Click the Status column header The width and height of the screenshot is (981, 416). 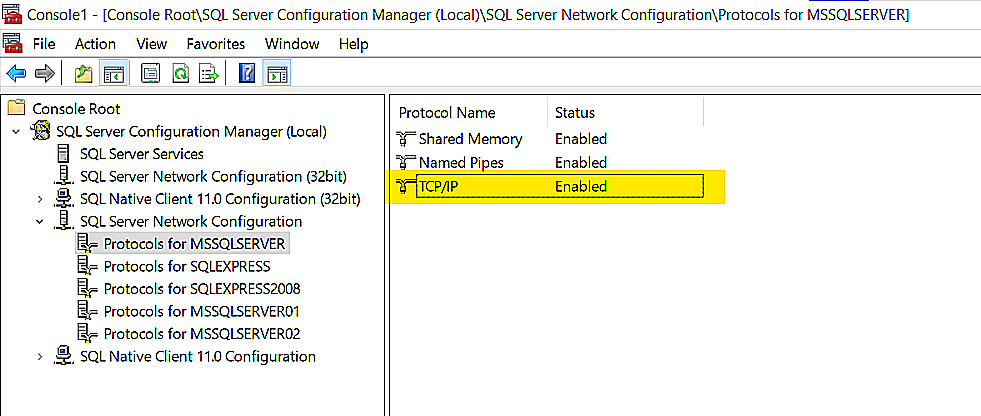click(575, 113)
